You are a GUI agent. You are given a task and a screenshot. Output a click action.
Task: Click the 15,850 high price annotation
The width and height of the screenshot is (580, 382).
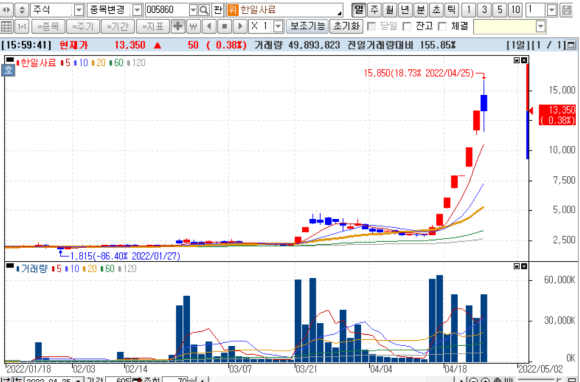coord(418,73)
